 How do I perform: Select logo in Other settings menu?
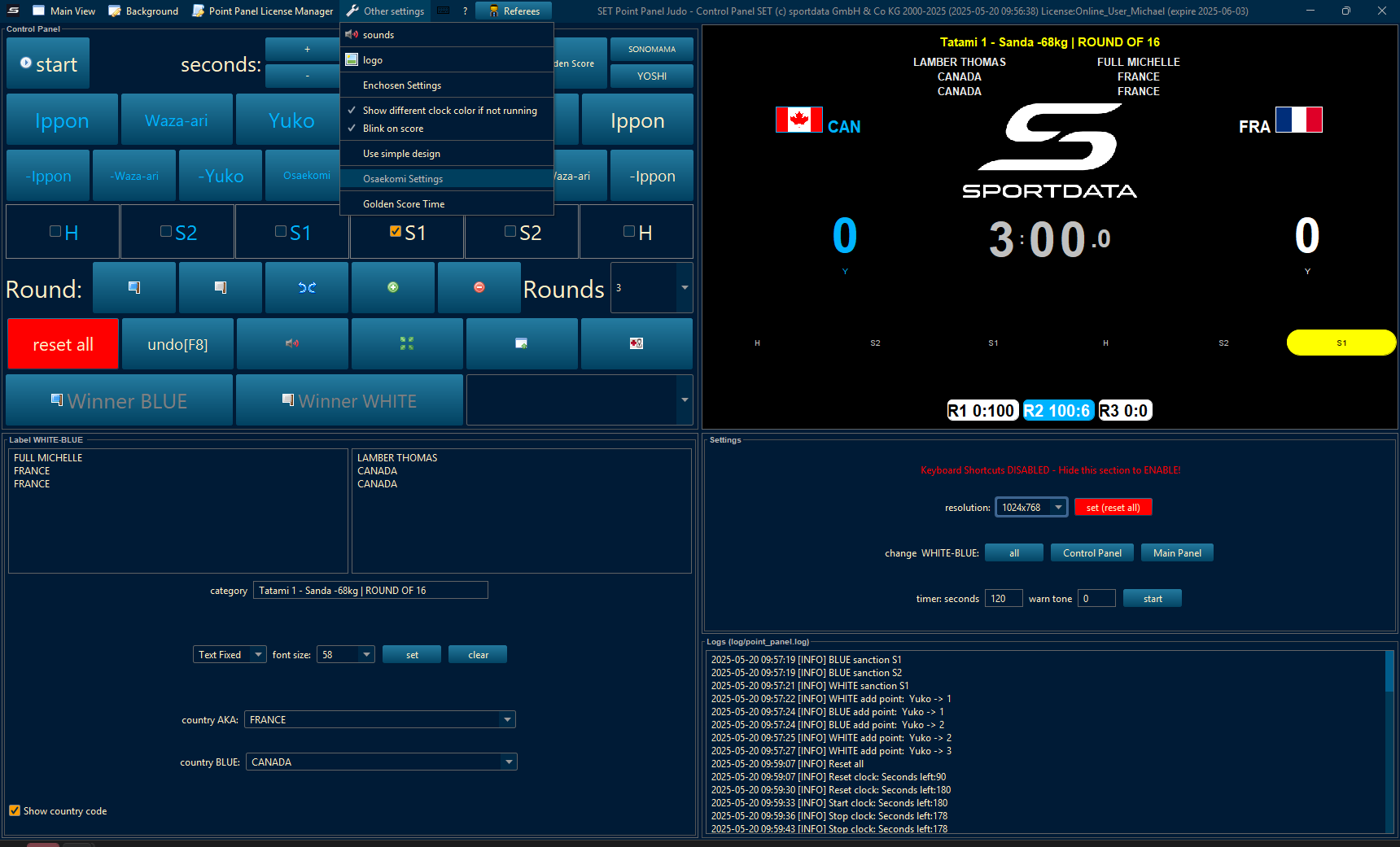tap(447, 60)
